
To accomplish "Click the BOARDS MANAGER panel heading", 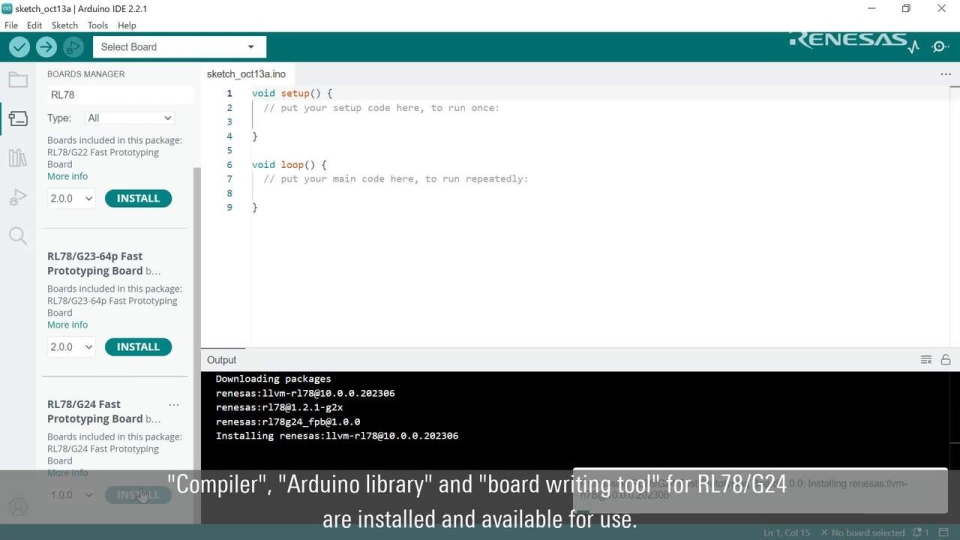I will coord(86,74).
